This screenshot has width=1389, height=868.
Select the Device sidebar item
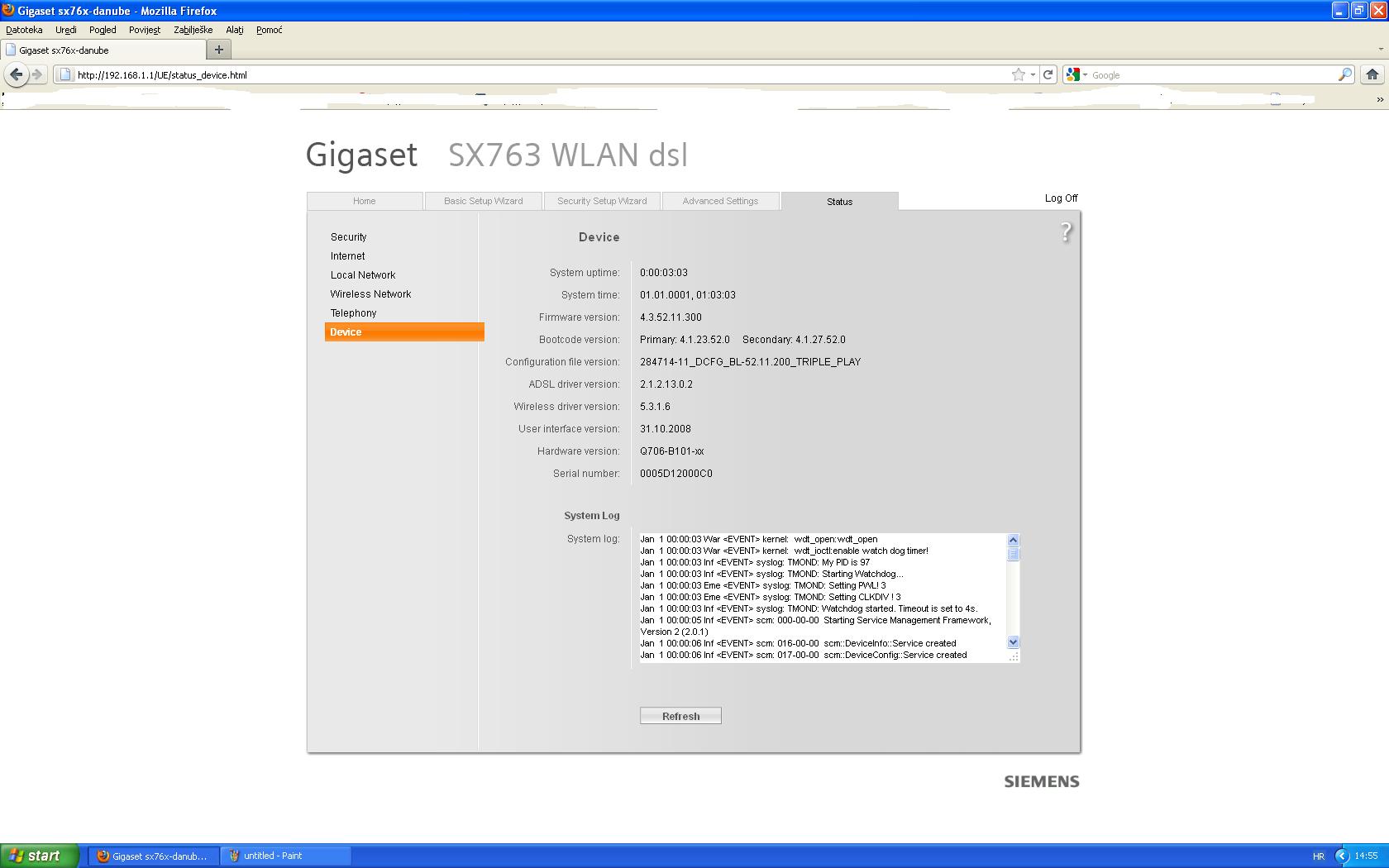[404, 332]
